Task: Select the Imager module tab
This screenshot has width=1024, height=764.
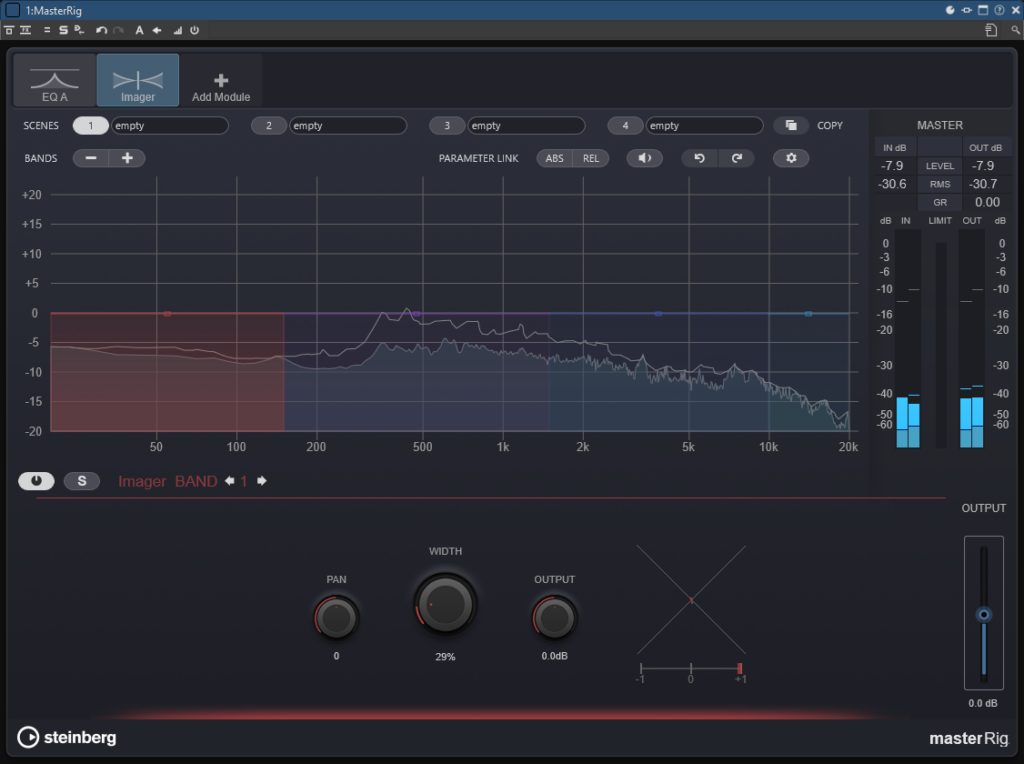Action: pyautogui.click(x=138, y=81)
